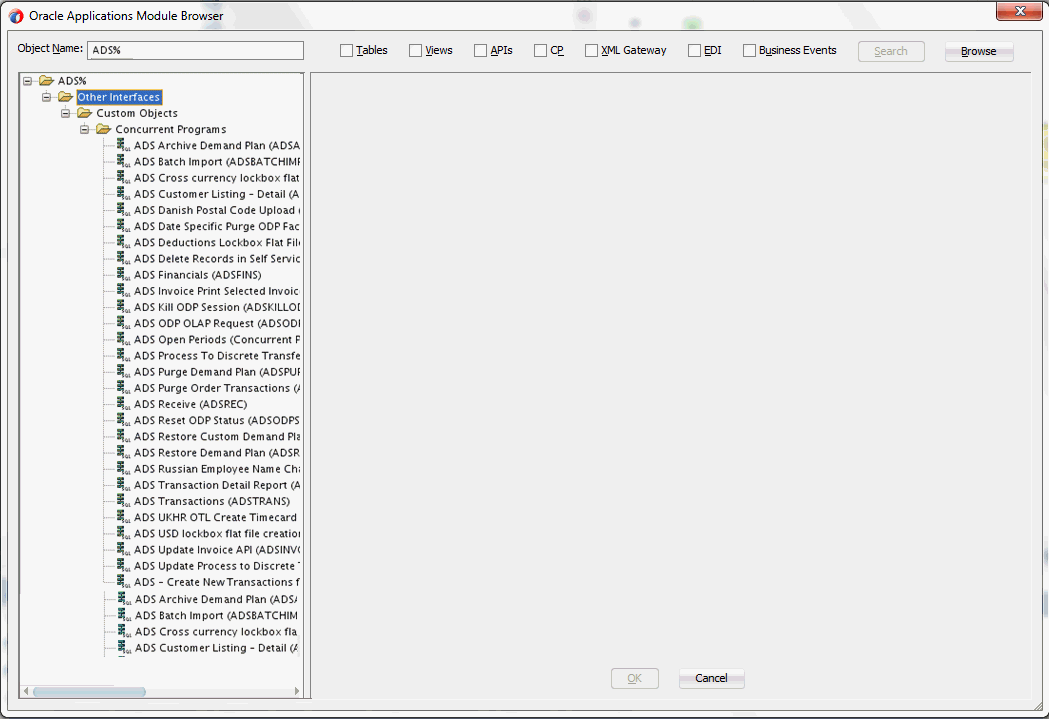Click the horizontal scrollbar left arrow

[x=26, y=692]
